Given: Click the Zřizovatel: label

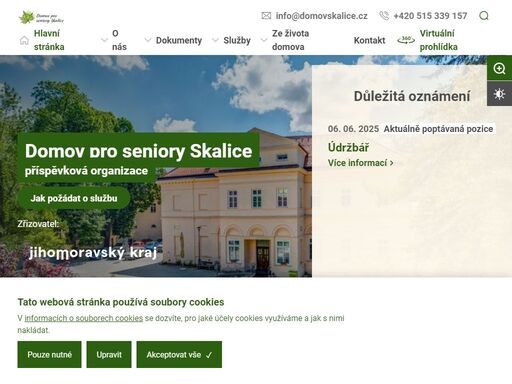Looking at the screenshot, I should 38,224.
